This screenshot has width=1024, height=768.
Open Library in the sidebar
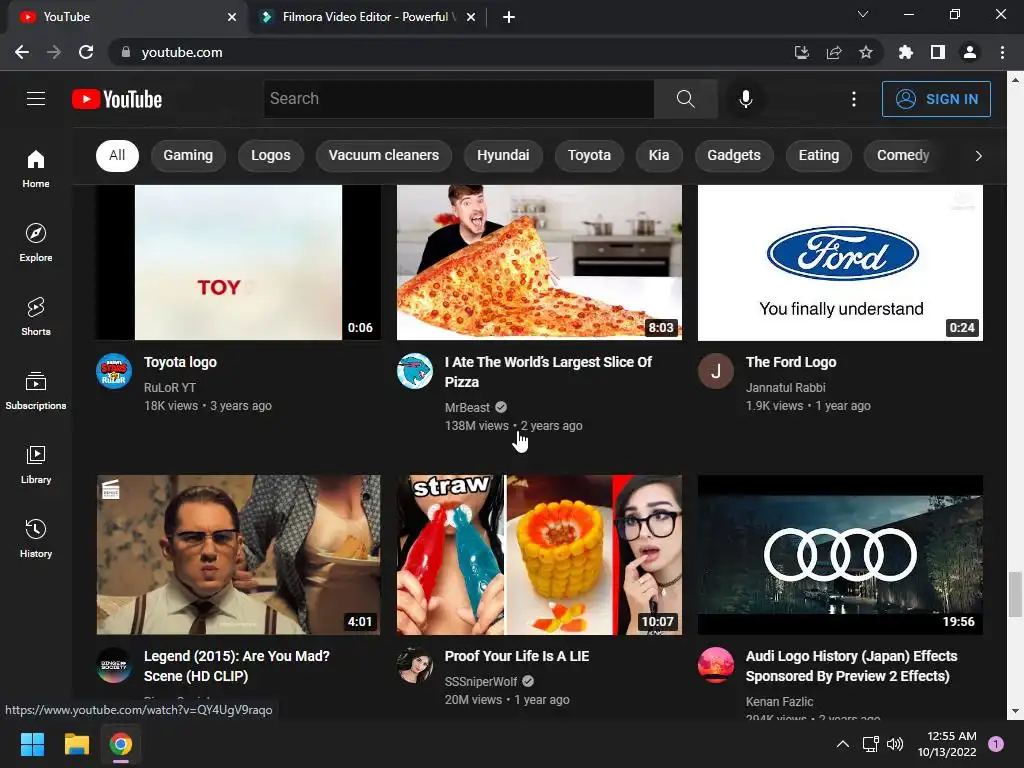click(x=36, y=464)
